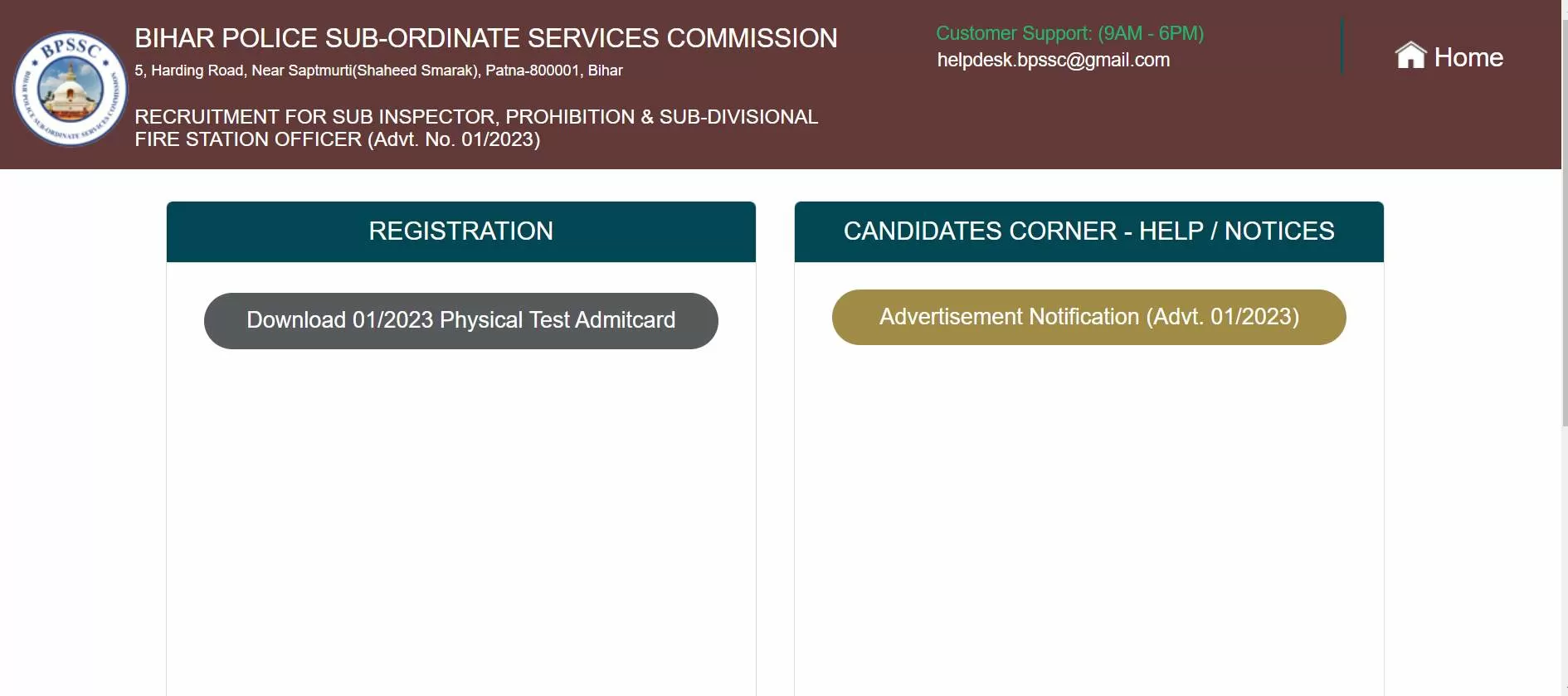
Task: Click the house icon beside Home
Action: point(1410,56)
